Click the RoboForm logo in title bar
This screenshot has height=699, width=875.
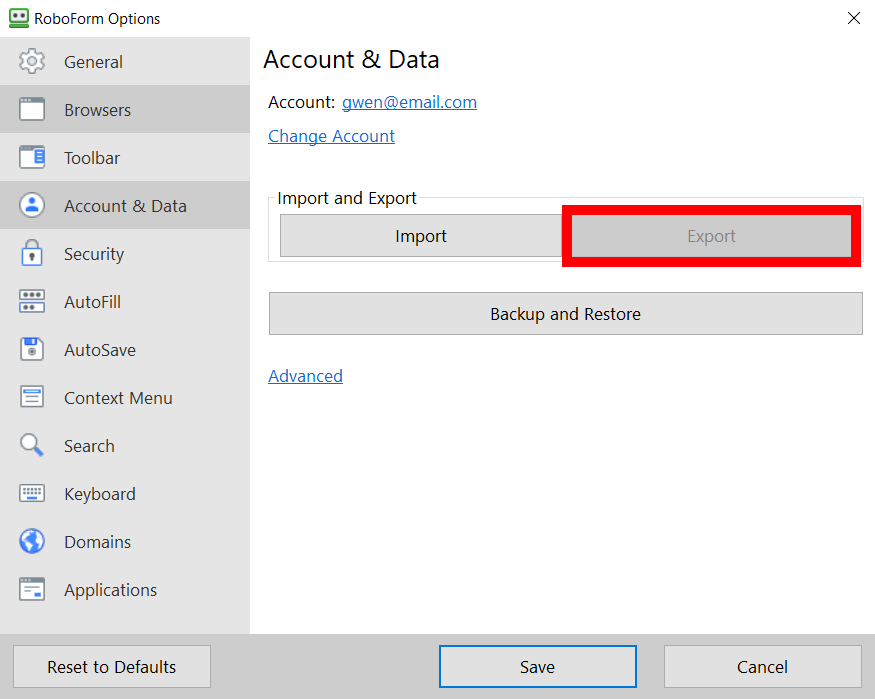[19, 18]
